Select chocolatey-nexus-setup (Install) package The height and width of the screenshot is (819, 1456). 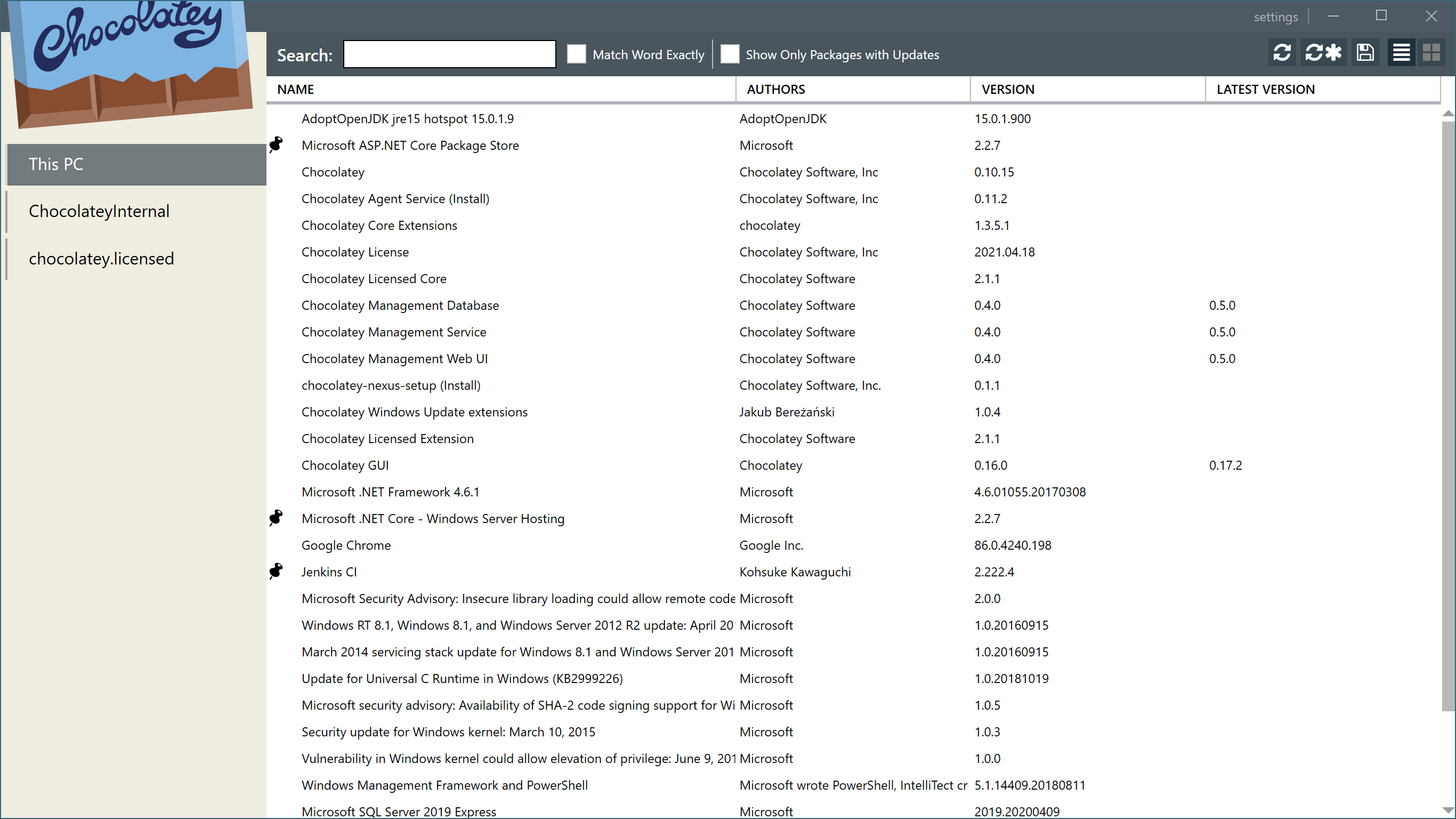coord(853,385)
